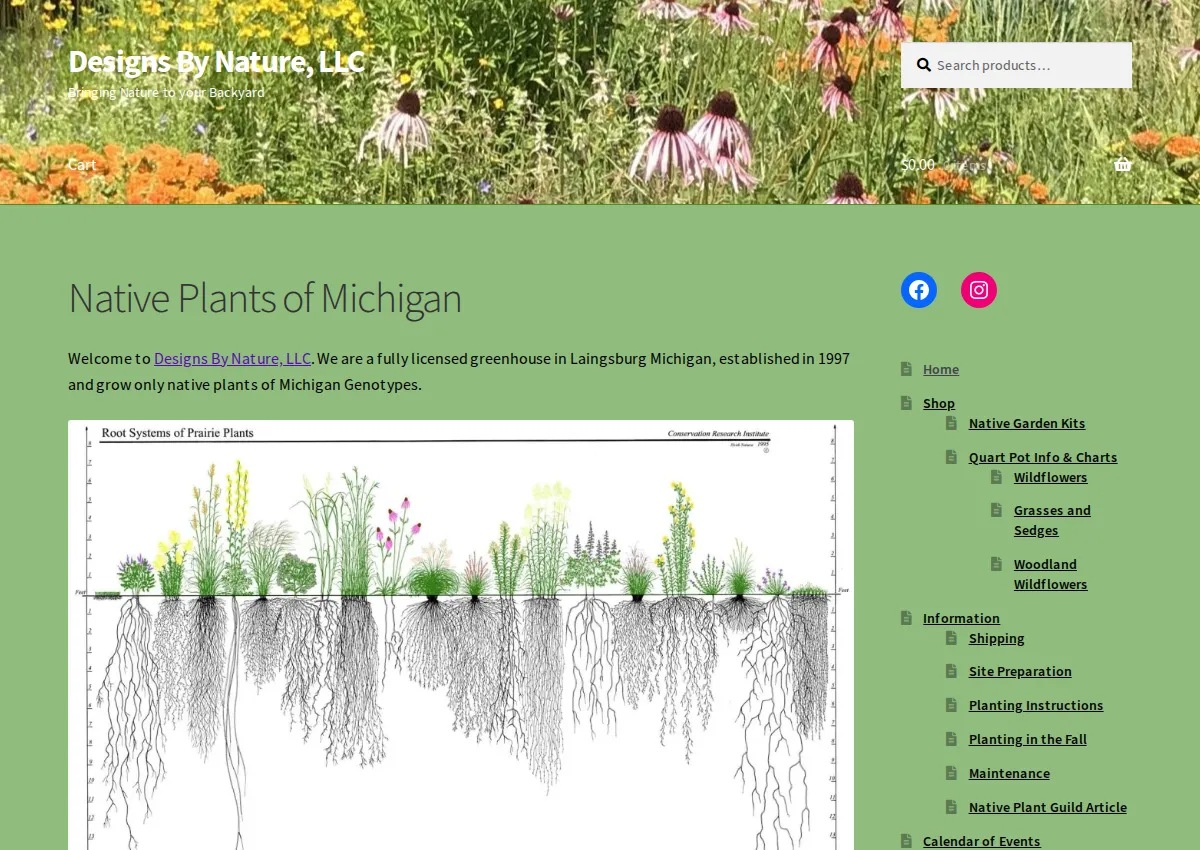Click the page icon beside Woodland Wildflowers
The height and width of the screenshot is (850, 1200).
(997, 564)
